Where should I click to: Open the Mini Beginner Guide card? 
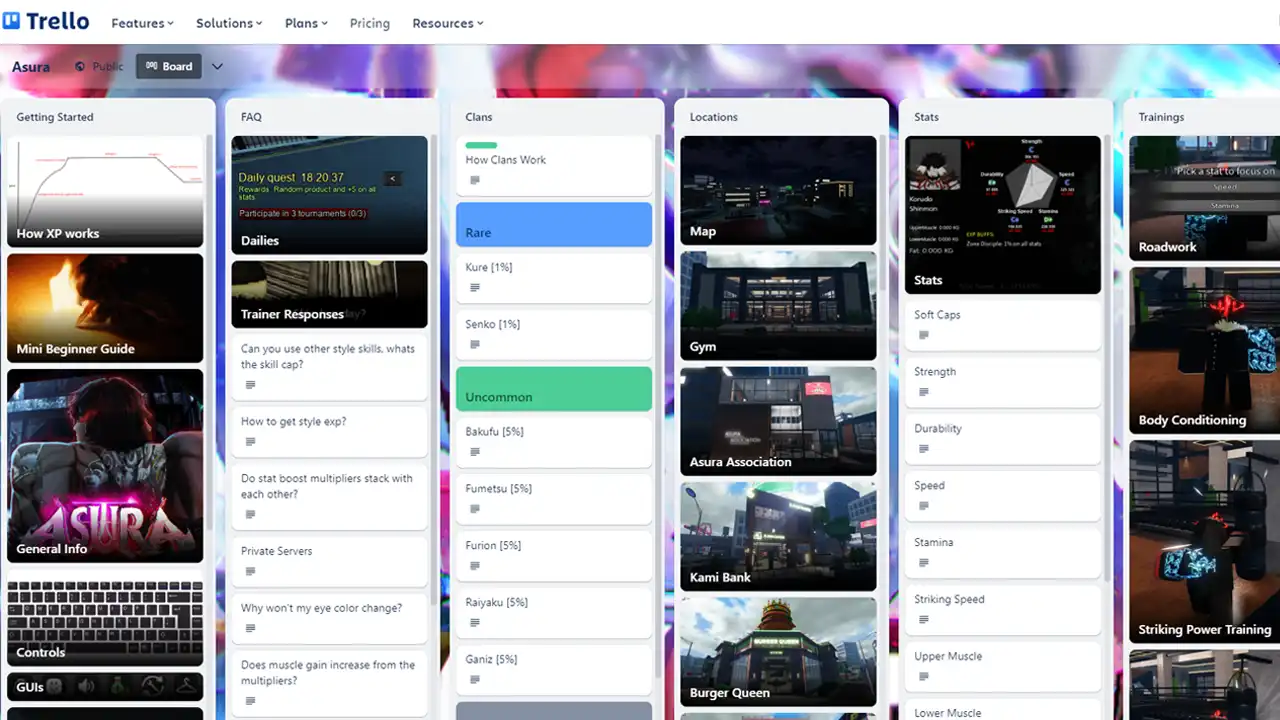tap(105, 308)
